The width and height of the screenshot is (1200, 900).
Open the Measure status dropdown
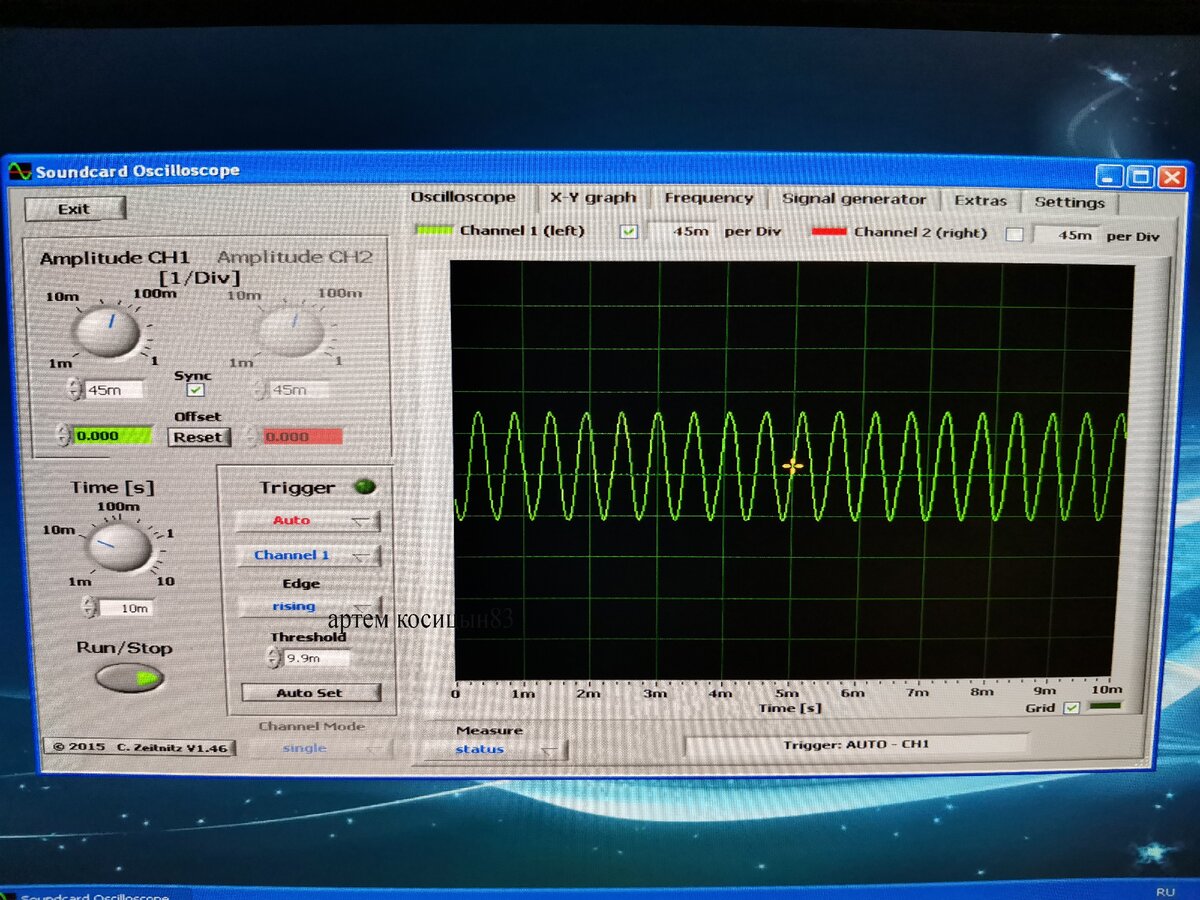pyautogui.click(x=494, y=749)
